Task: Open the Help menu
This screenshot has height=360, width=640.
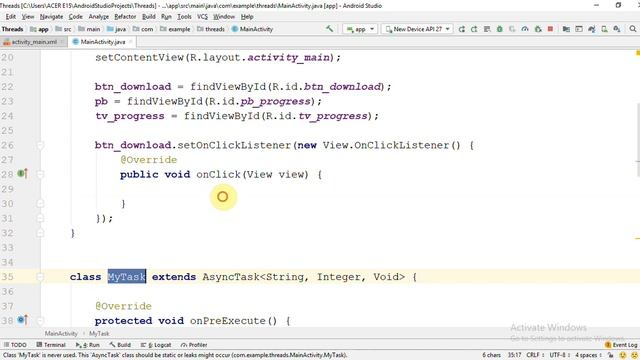Action: tap(247, 17)
